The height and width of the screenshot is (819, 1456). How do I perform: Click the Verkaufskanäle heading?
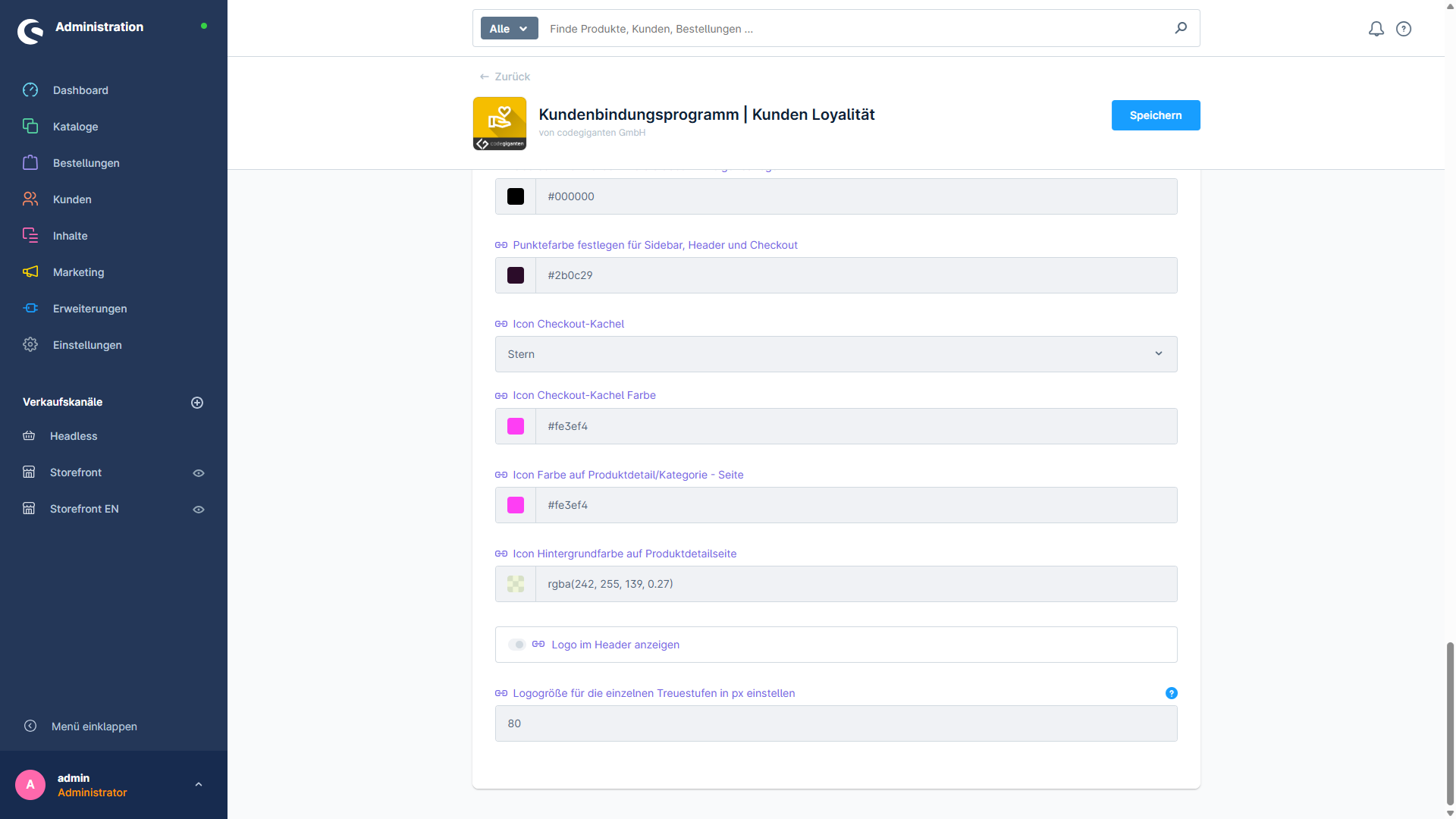click(x=62, y=402)
